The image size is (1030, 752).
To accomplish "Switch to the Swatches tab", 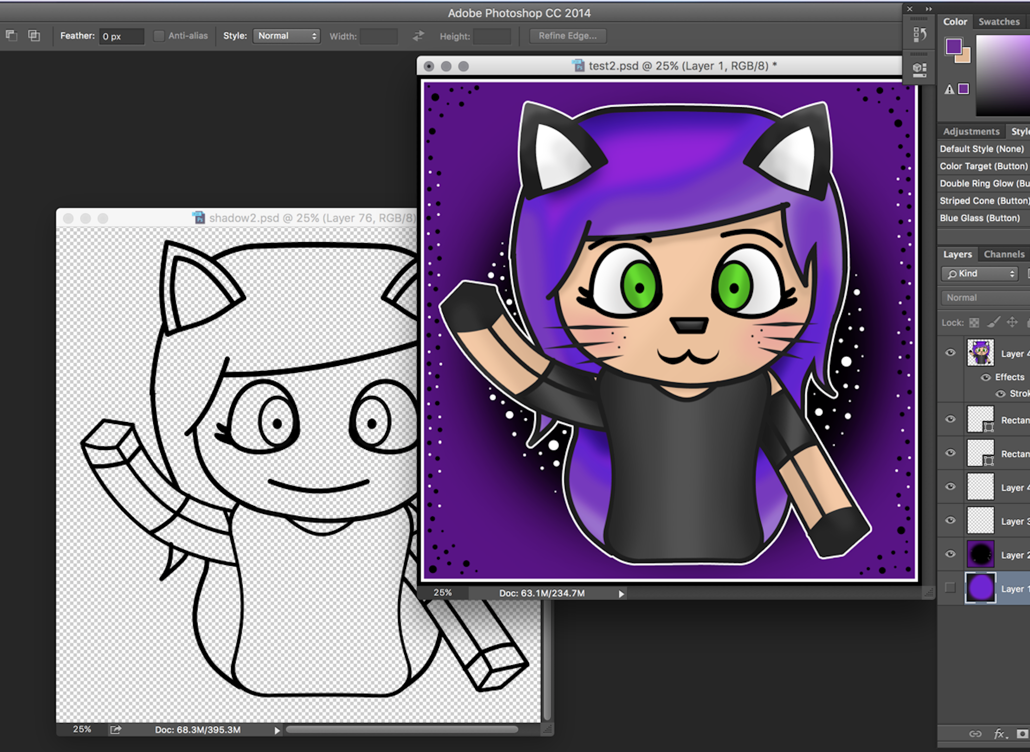I will tap(998, 21).
